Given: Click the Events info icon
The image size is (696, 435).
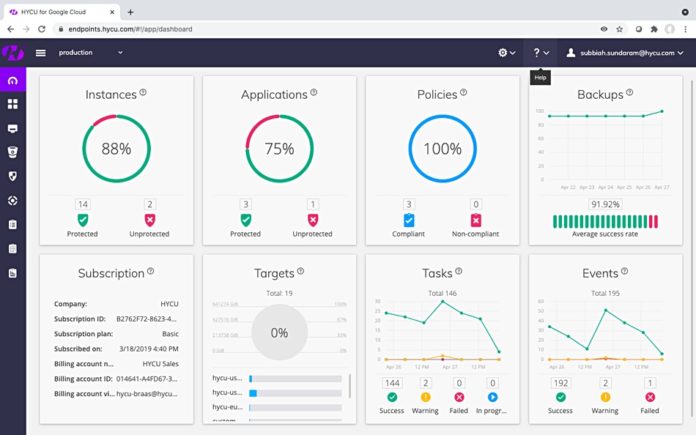Looking at the screenshot, I should (625, 271).
